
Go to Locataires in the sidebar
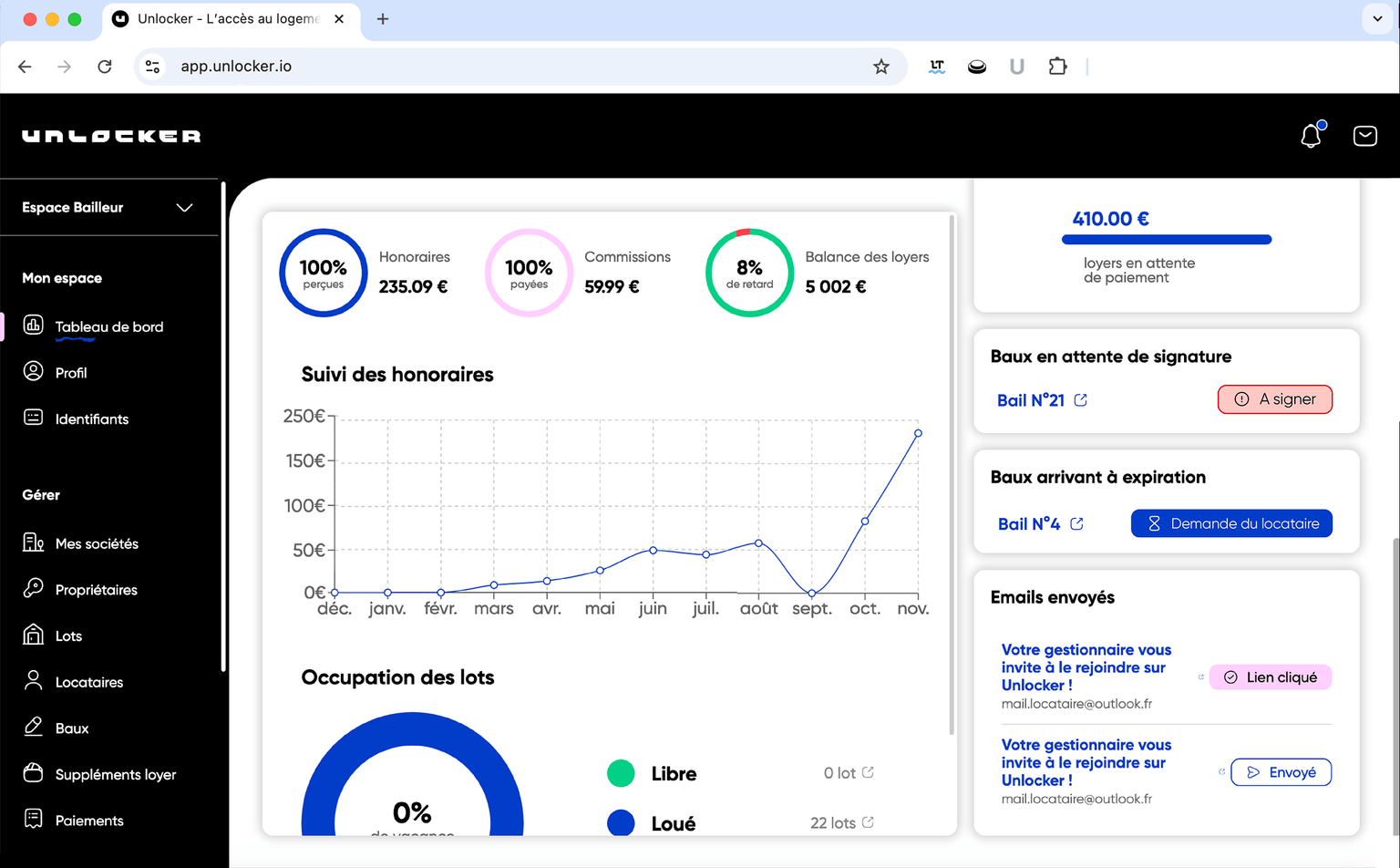pyautogui.click(x=88, y=682)
